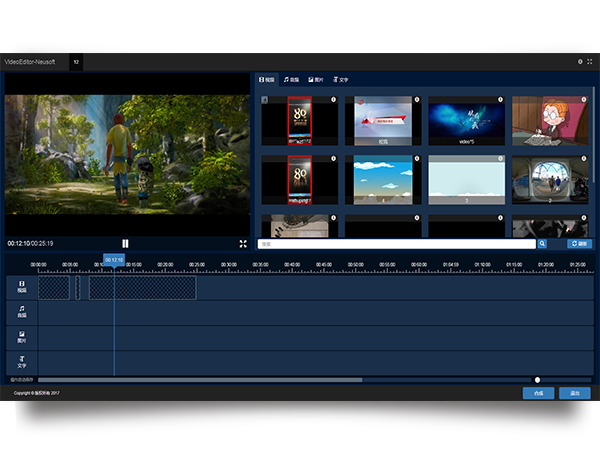The height and width of the screenshot is (450, 600).
Task: Click the fullscreen icon below the preview
Action: pos(243,243)
